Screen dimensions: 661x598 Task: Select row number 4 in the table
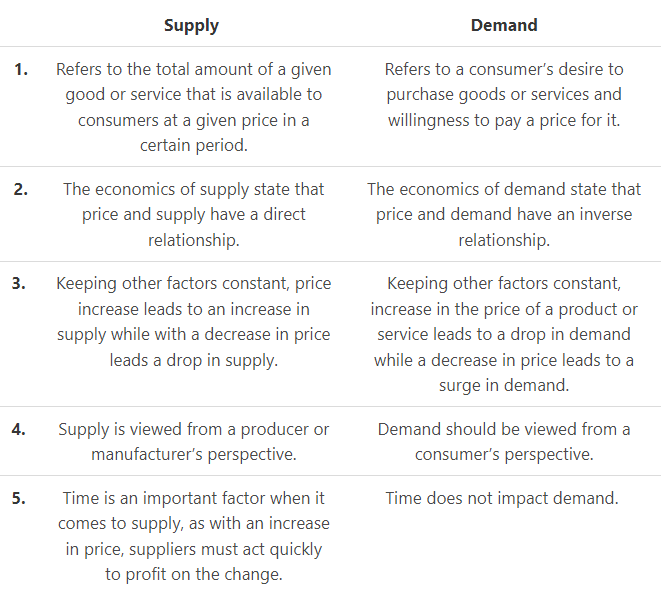coord(21,430)
